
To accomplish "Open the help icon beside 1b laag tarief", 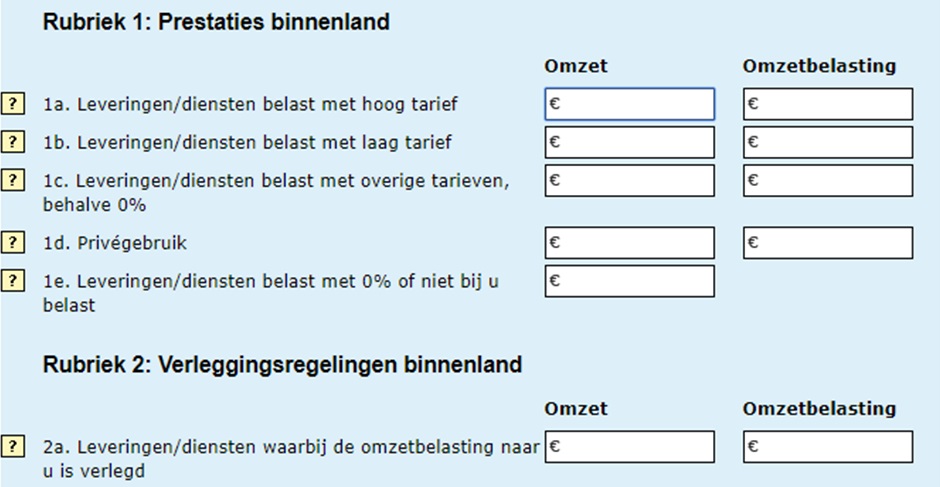I will (13, 141).
